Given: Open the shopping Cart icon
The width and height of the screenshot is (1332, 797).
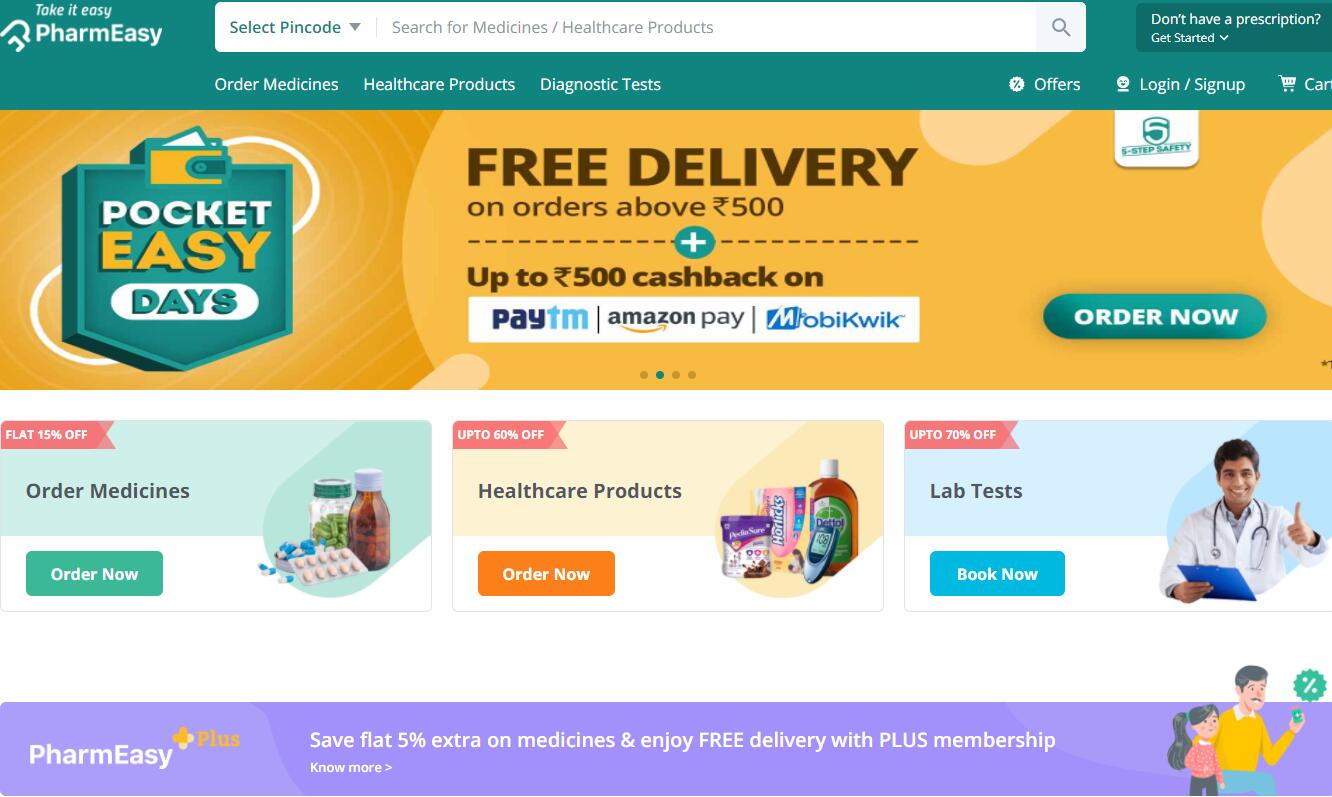Looking at the screenshot, I should click(1288, 84).
